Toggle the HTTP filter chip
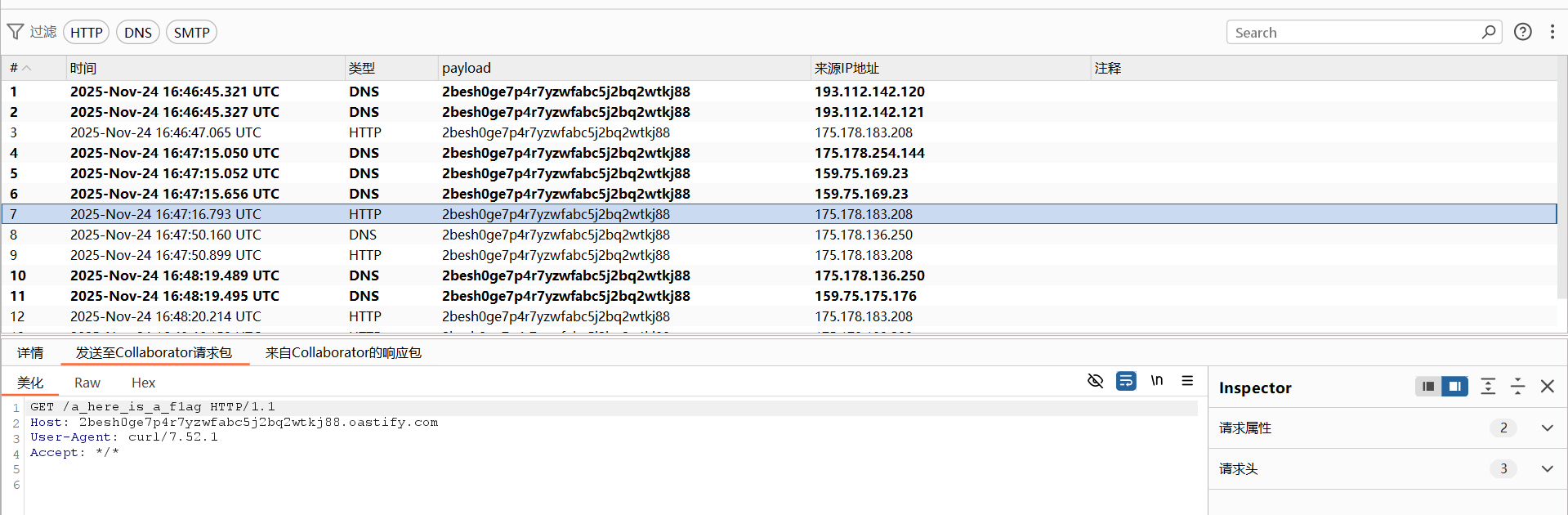This screenshot has width=1568, height=515. (86, 33)
